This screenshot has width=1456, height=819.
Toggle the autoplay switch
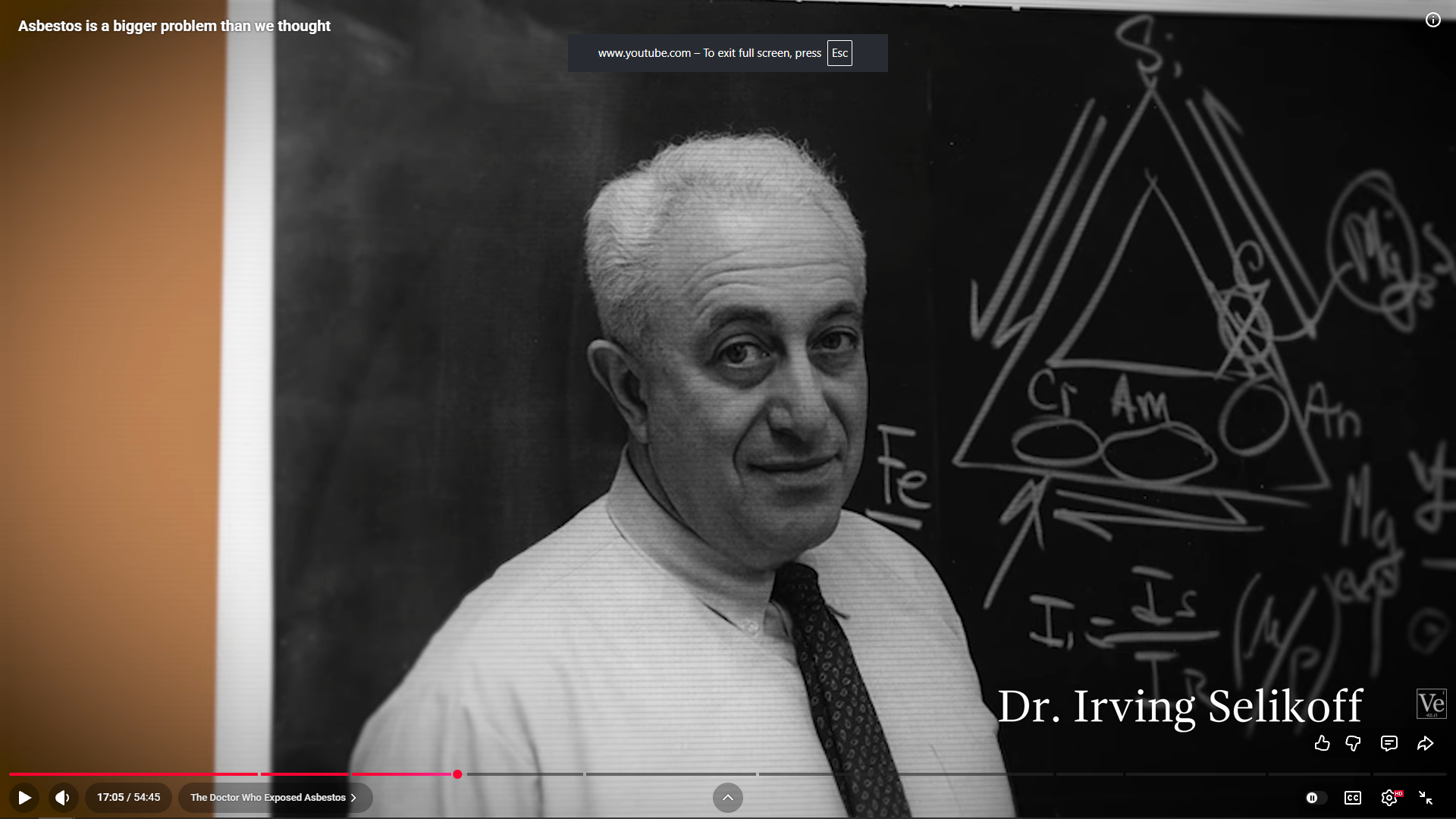coord(1316,798)
